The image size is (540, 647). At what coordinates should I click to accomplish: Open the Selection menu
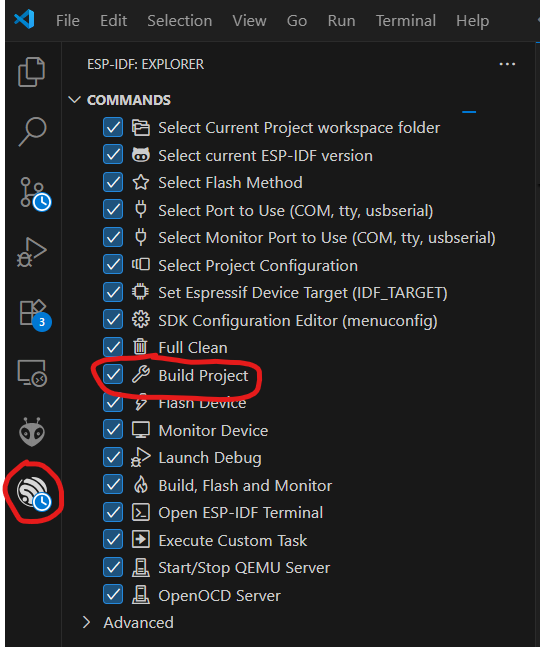[180, 21]
